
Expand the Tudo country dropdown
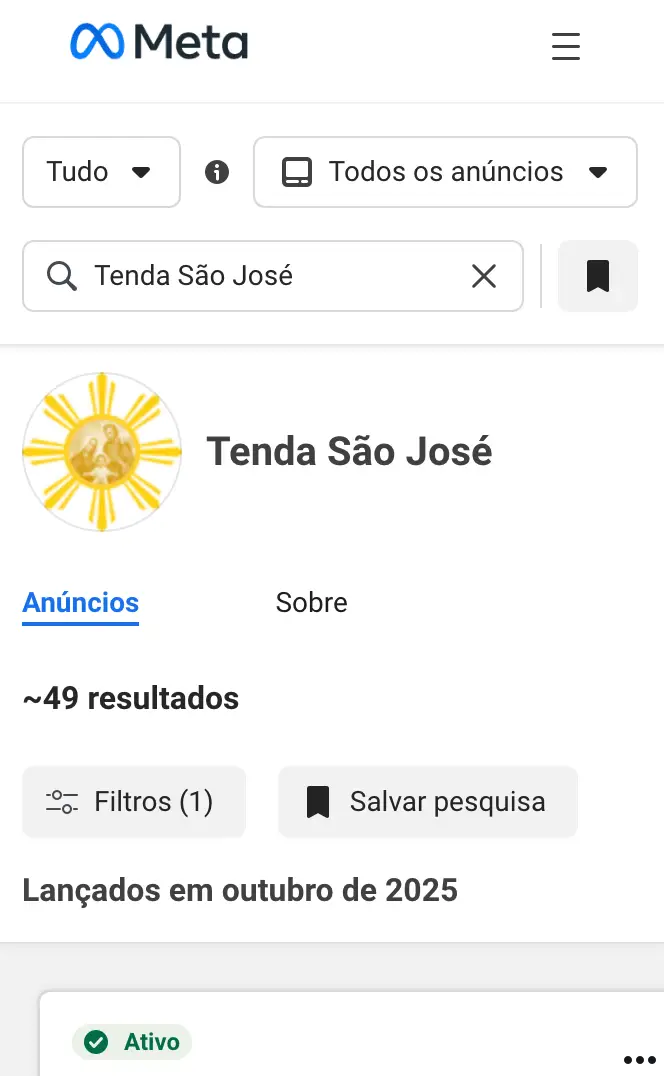(101, 172)
